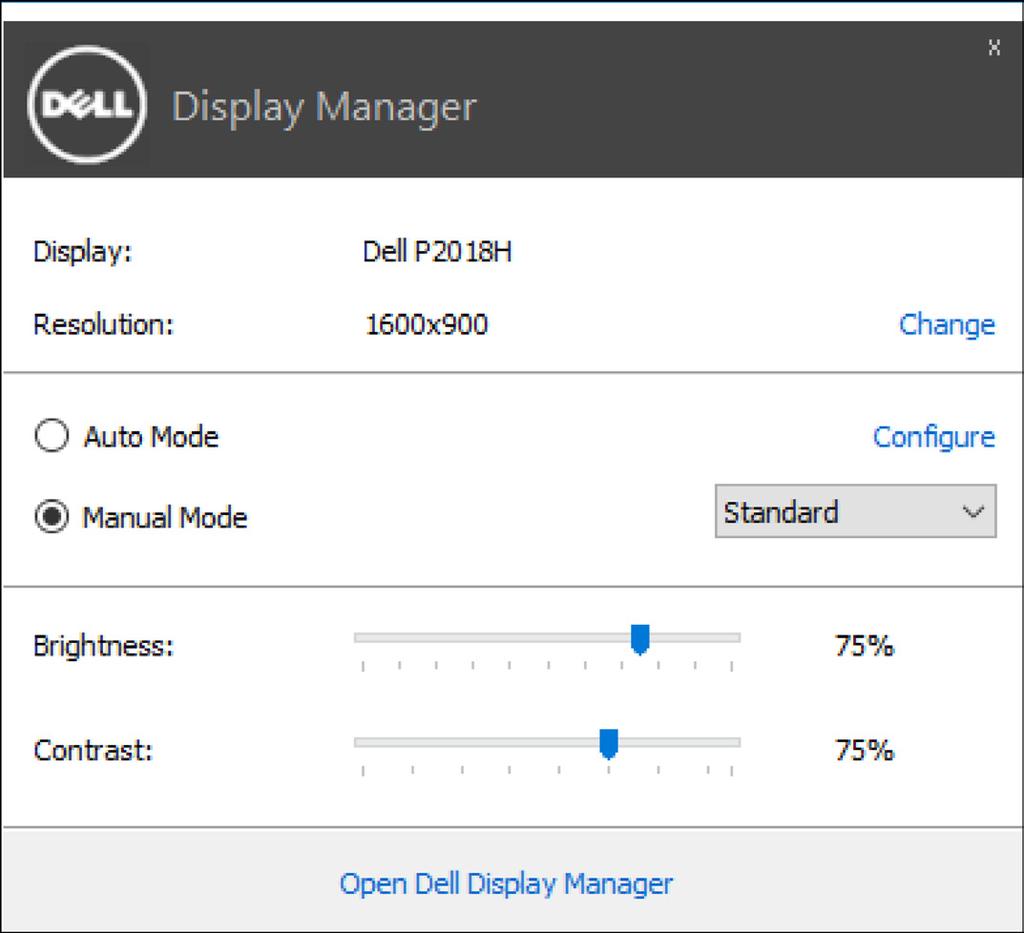Click the Dell logo in the header
This screenshot has width=1024, height=933.
pos(87,104)
